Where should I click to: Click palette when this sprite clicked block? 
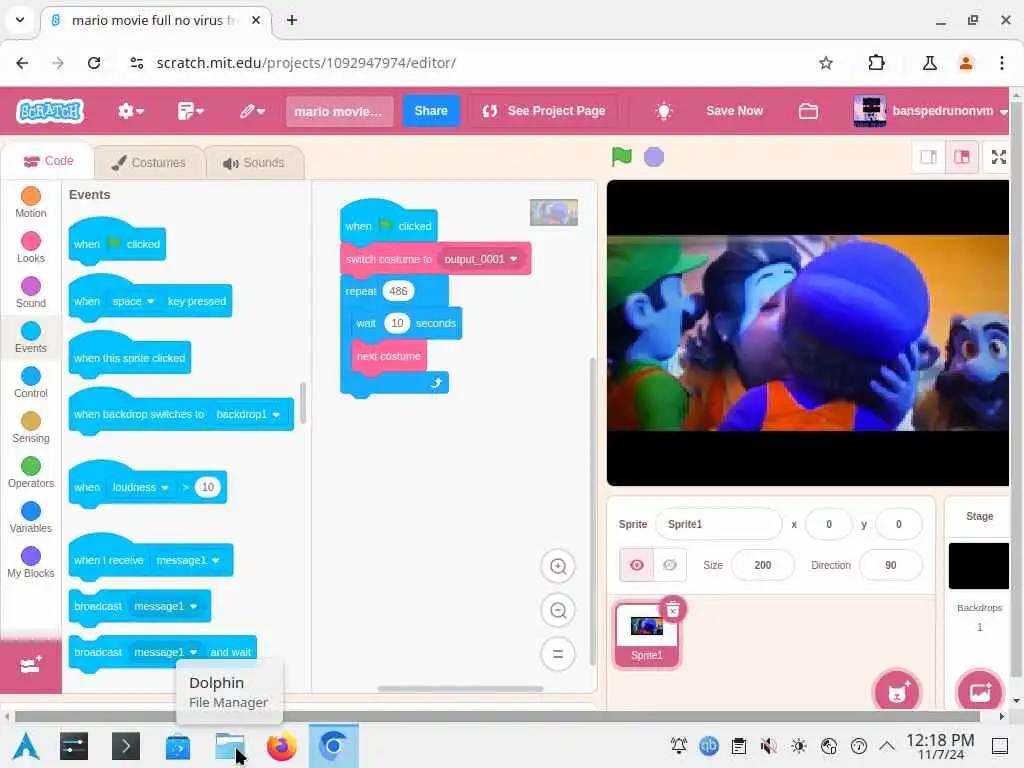[x=129, y=358]
